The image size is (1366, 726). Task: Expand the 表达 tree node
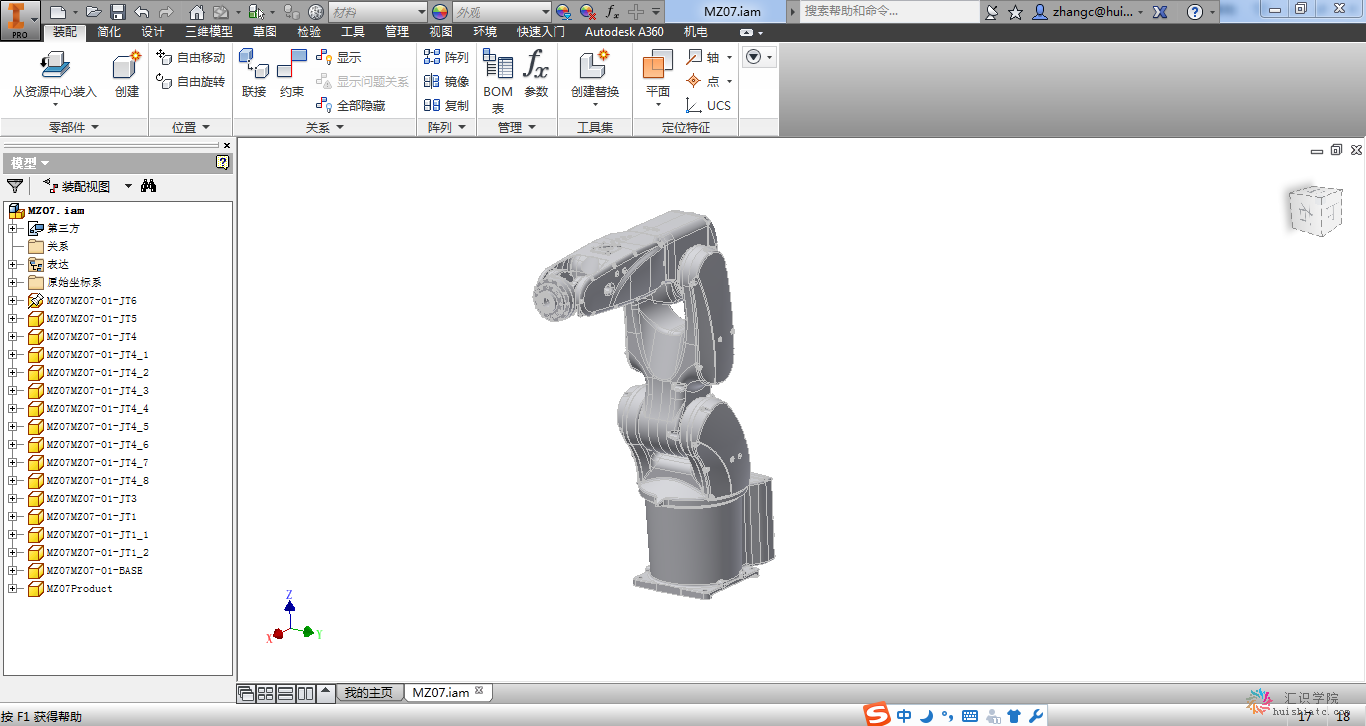coord(13,264)
